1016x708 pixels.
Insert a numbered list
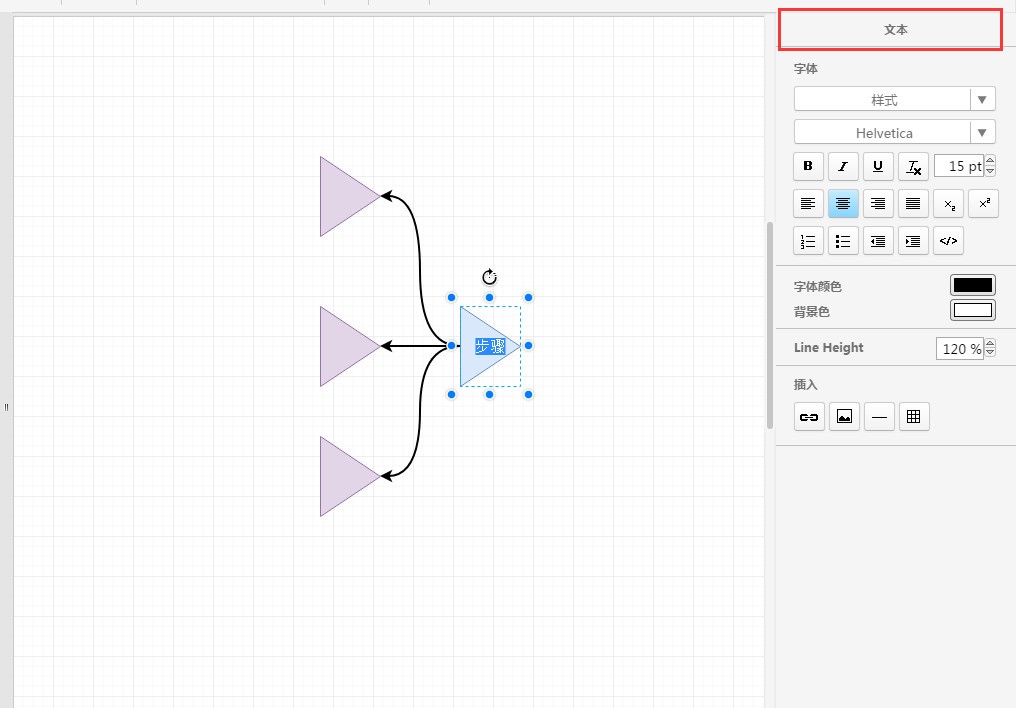tap(808, 241)
